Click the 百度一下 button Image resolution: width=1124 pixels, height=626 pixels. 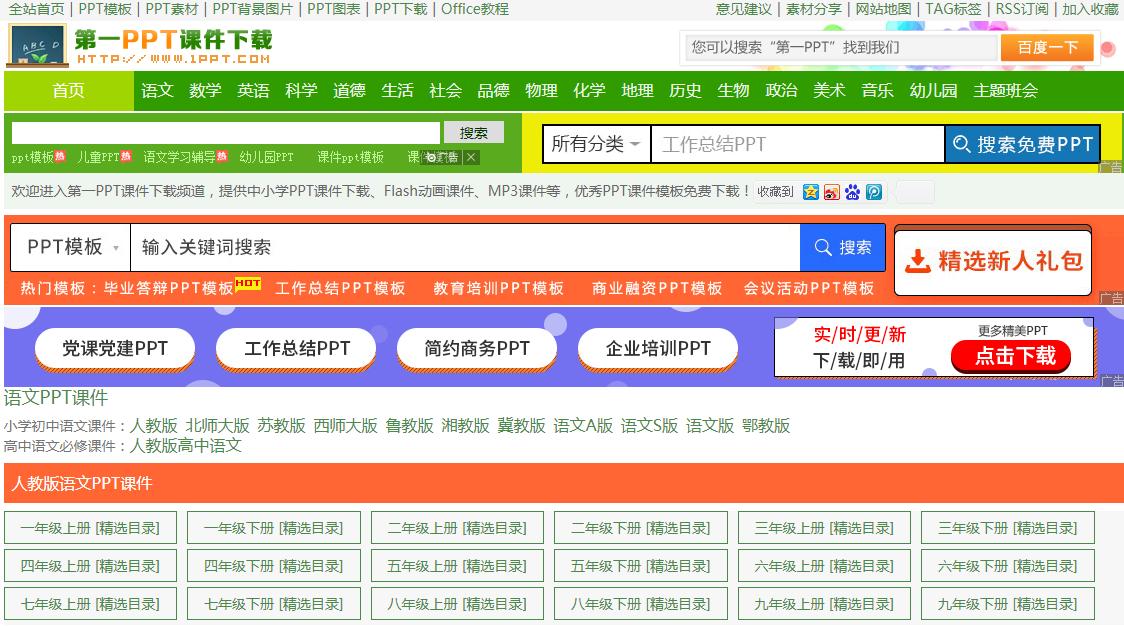[x=1046, y=46]
